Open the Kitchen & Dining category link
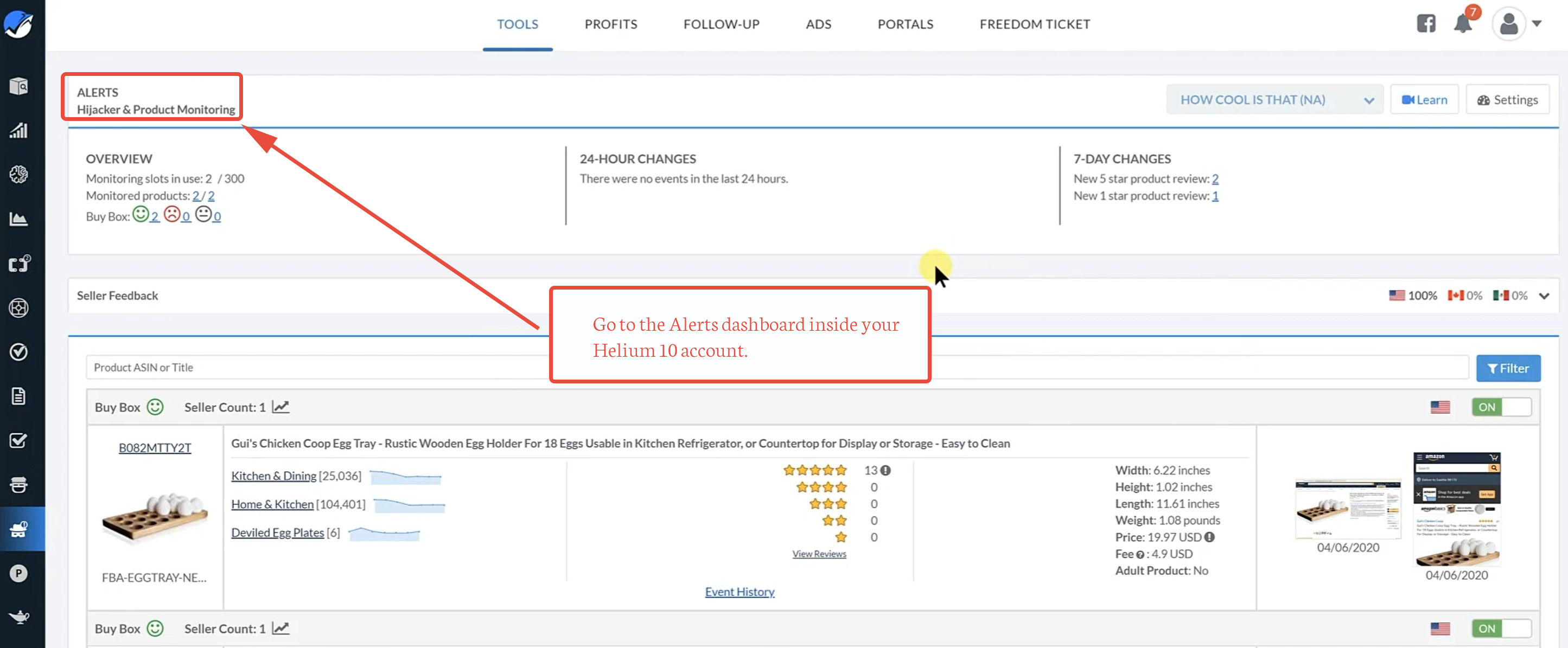1568x648 pixels. 274,476
